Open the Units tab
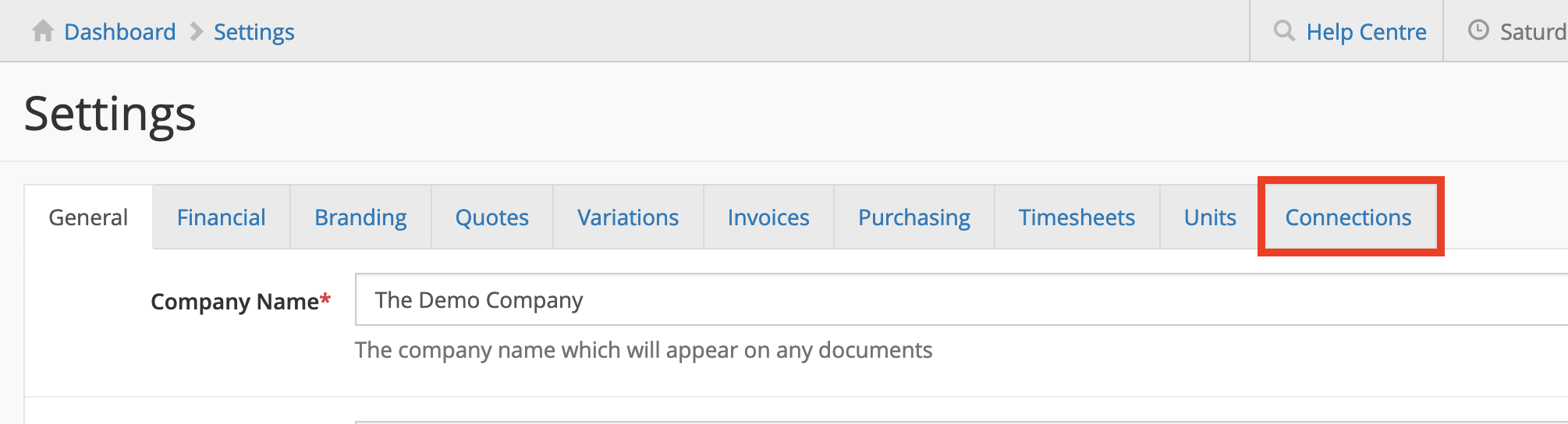The height and width of the screenshot is (424, 1568). 1210,217
